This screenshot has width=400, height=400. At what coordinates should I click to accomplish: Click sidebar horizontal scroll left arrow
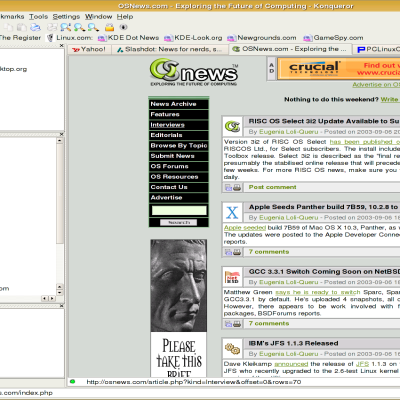click(x=44, y=299)
